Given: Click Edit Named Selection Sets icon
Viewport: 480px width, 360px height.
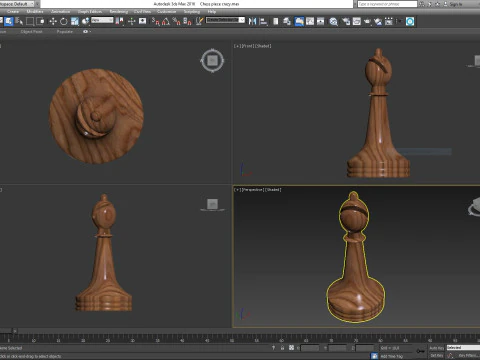Looking at the screenshot, I should click(x=199, y=21).
